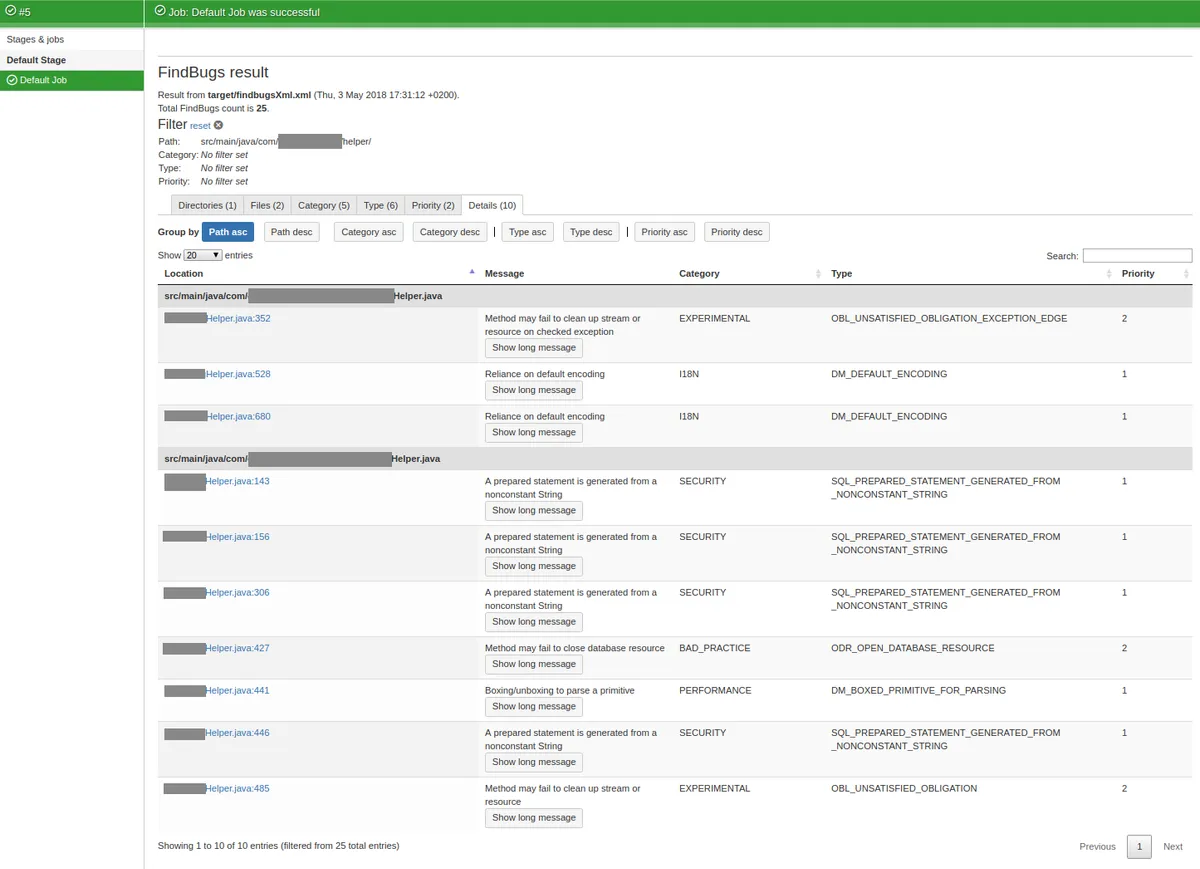
Task: Switch to the Files (2) tab
Action: point(267,205)
